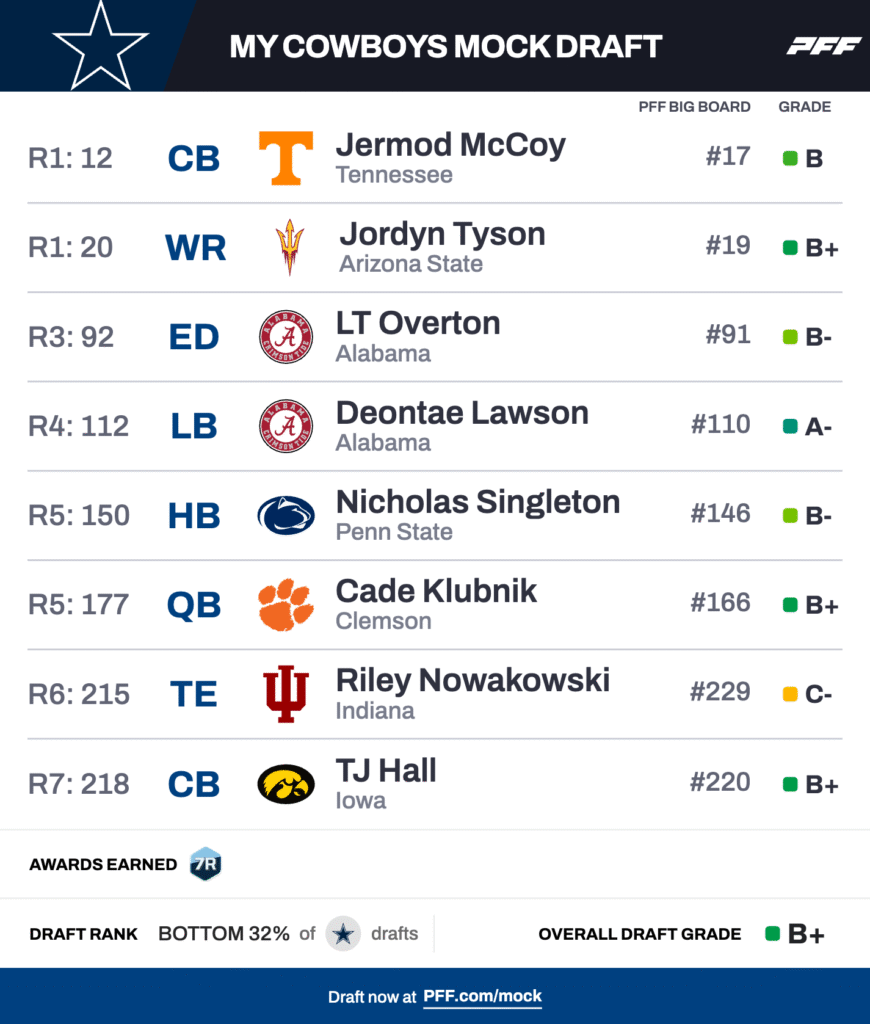Click the Penn State Nittany Lion logo
Viewport: 870px width, 1024px height.
click(286, 515)
